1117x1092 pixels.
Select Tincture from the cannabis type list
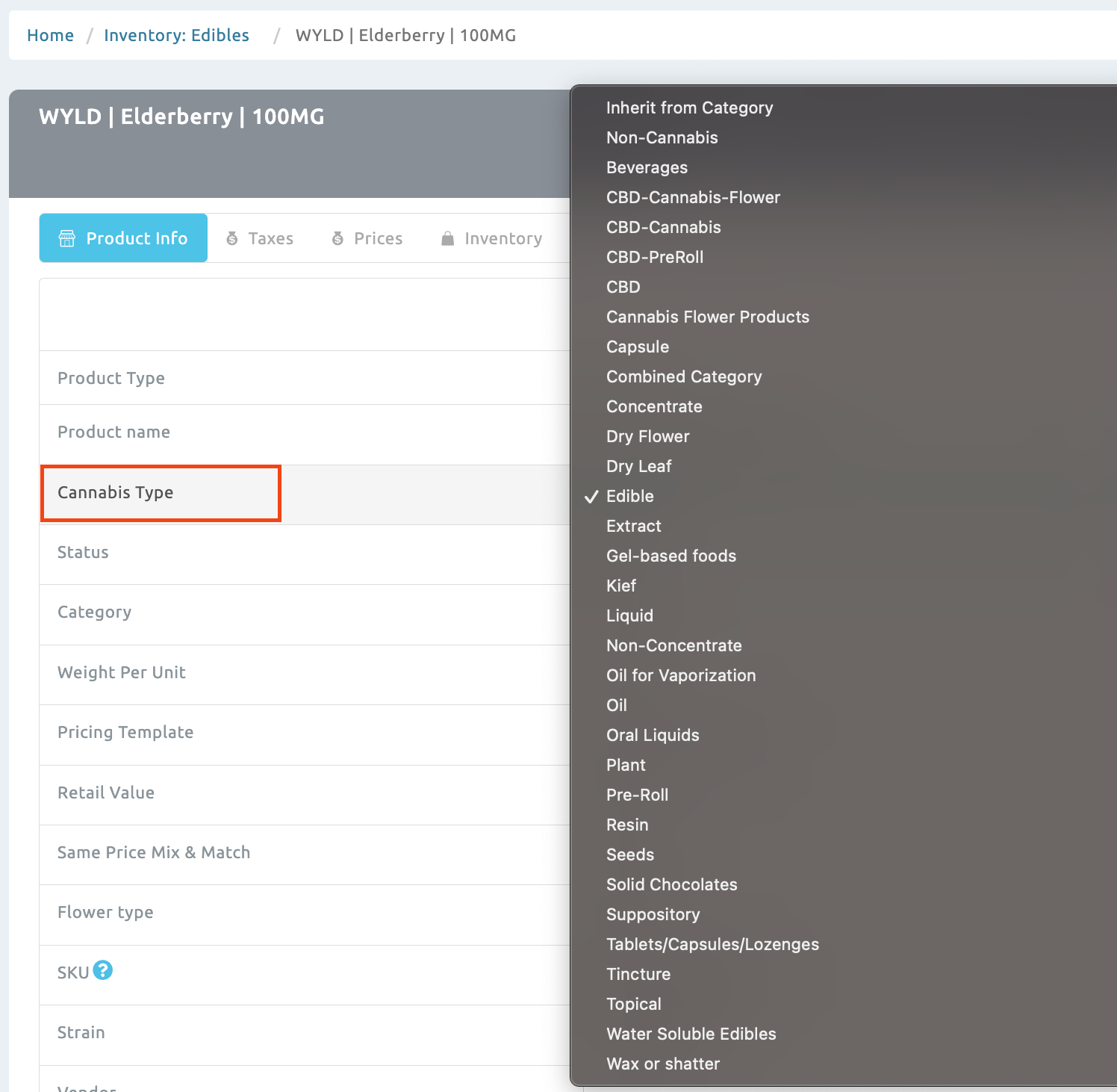pyautogui.click(x=638, y=974)
